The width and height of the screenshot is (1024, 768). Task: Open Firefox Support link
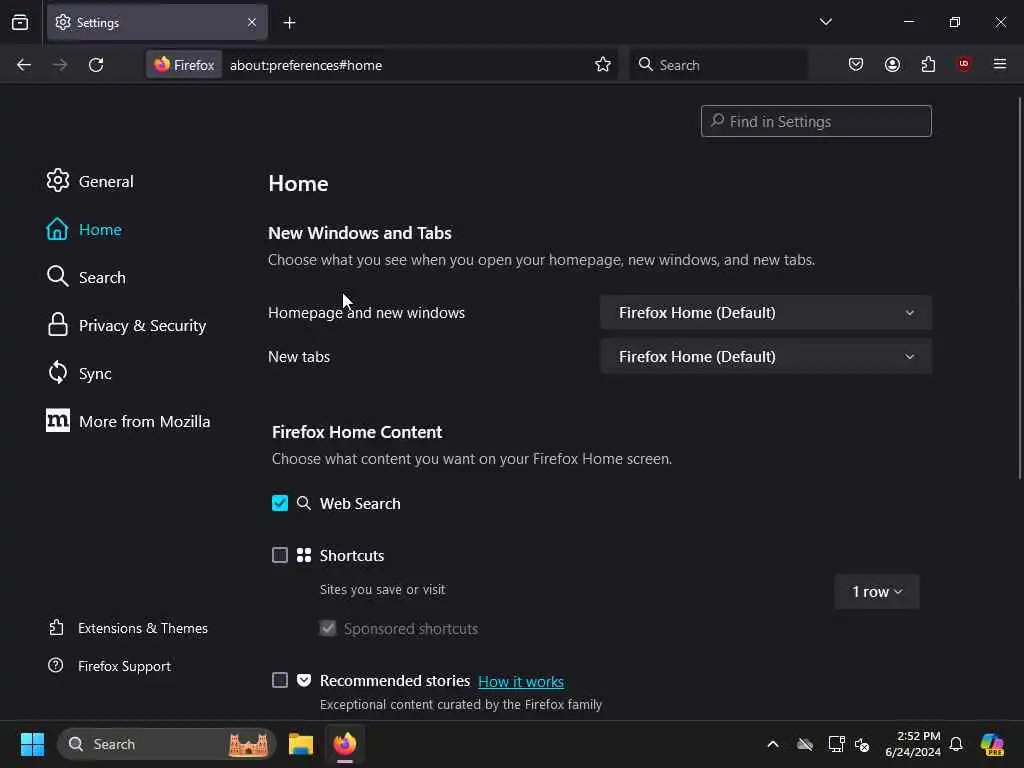click(109, 666)
